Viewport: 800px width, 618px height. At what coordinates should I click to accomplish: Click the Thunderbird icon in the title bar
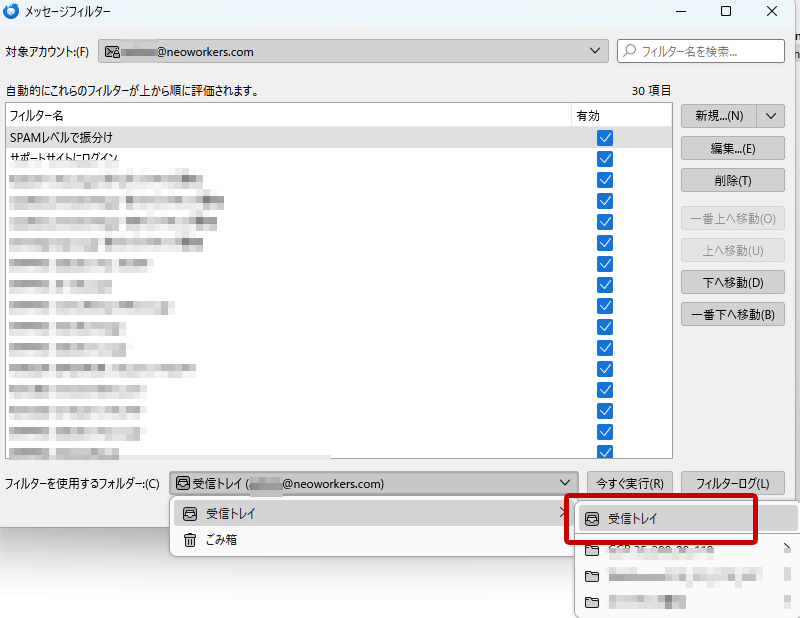click(12, 11)
